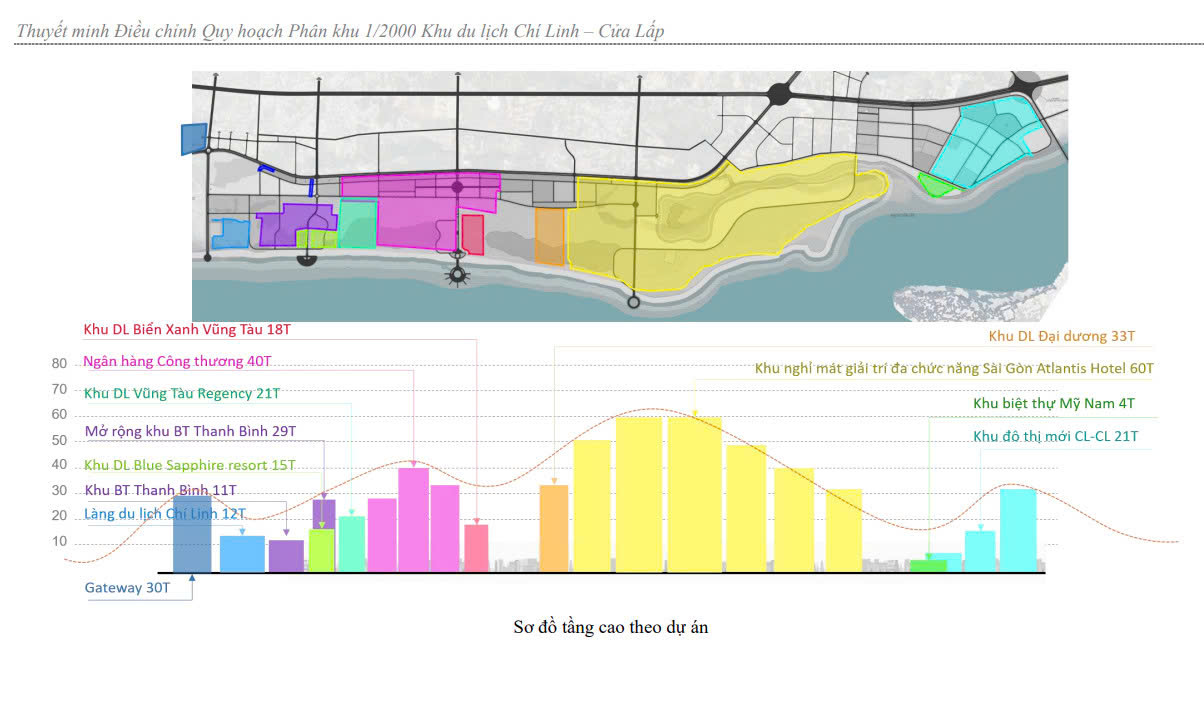Click 'Khu DL Vũng Tàu Regency 21T' label
Image resolution: width=1204 pixels, height=703 pixels.
click(182, 393)
